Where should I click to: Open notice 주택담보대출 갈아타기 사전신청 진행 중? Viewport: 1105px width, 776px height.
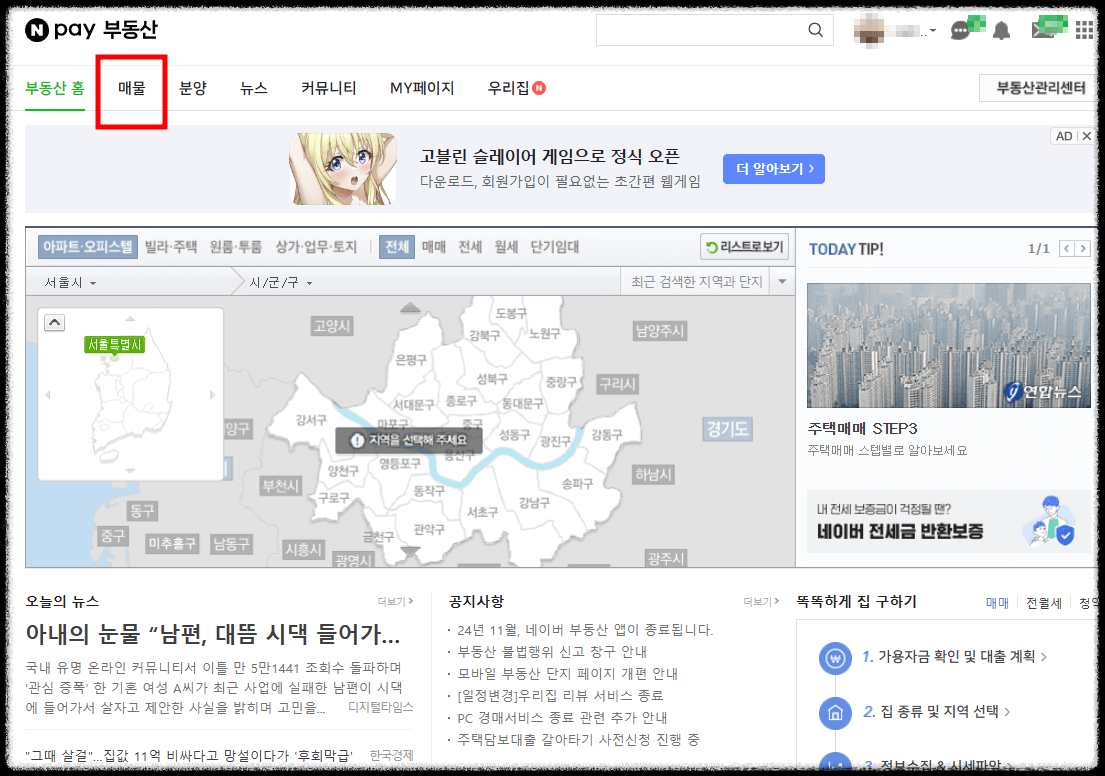[x=578, y=739]
